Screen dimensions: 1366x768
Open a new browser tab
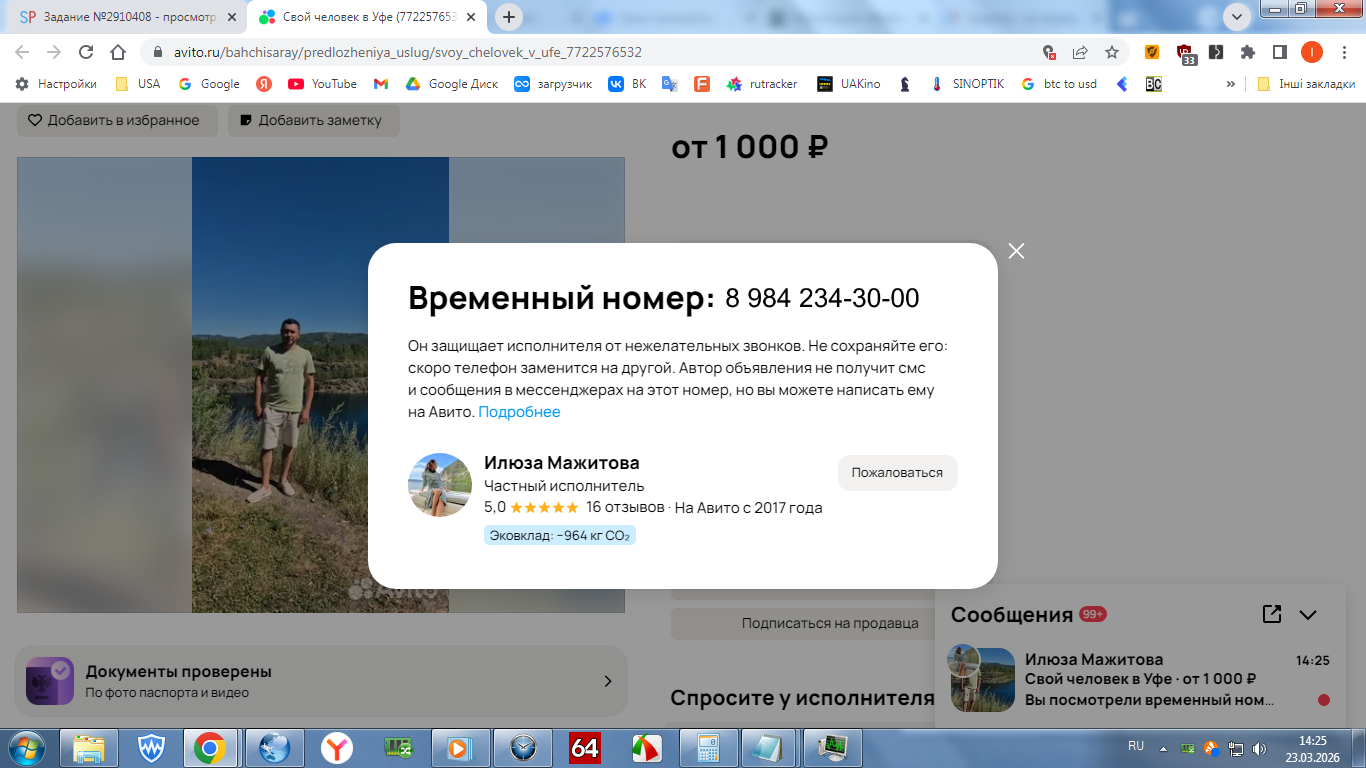(509, 17)
